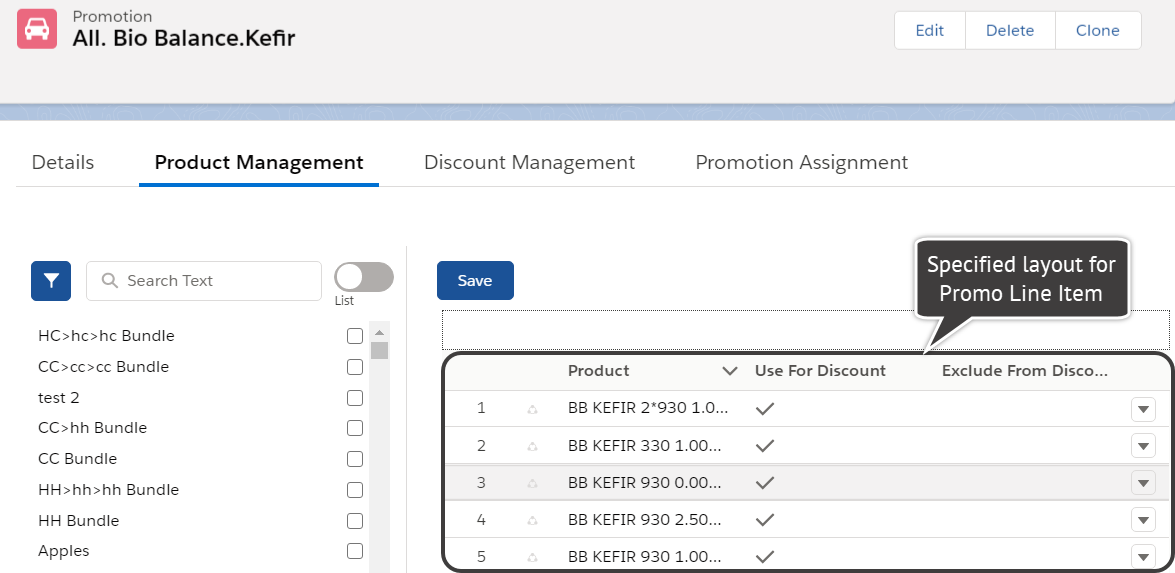Click row 4 product type icon

click(x=533, y=520)
